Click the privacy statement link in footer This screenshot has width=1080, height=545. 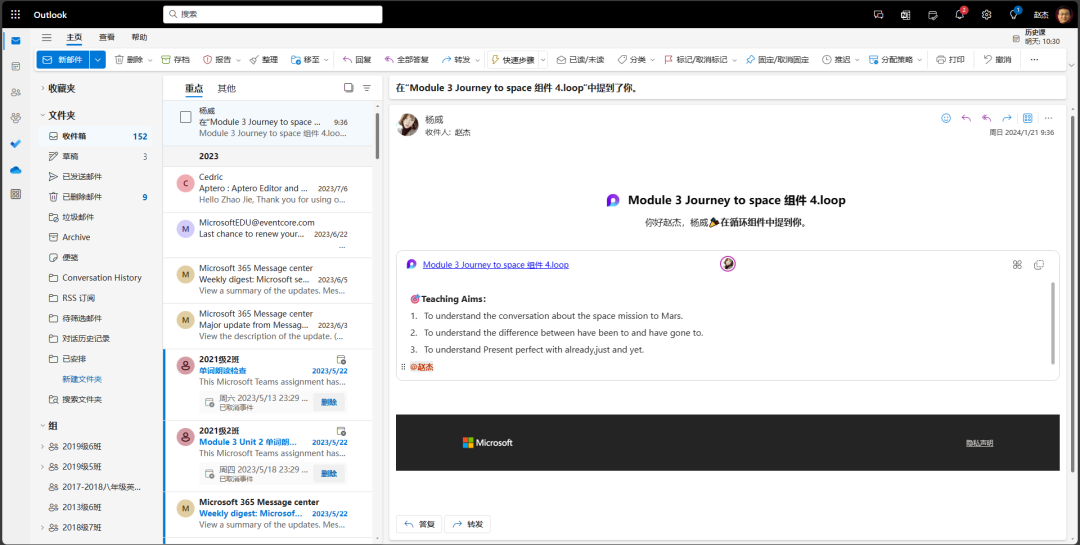pos(979,443)
